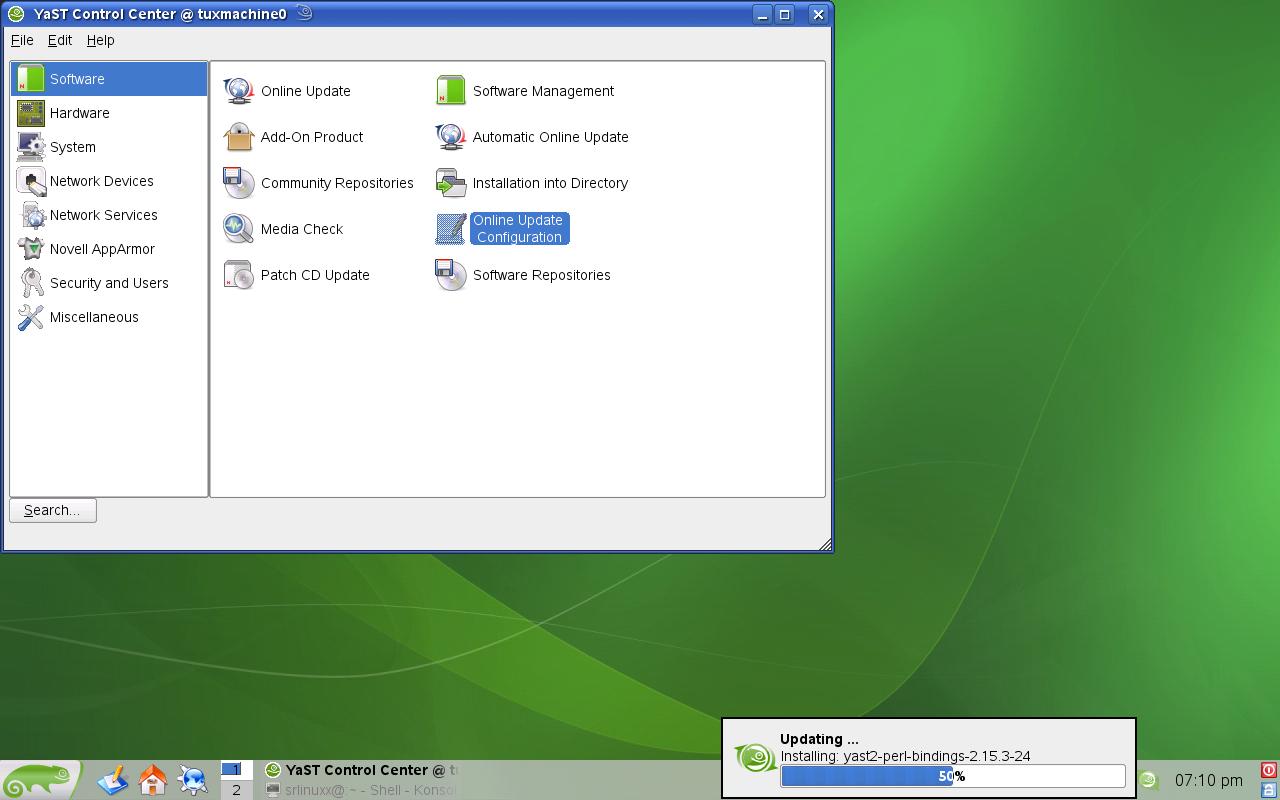The height and width of the screenshot is (800, 1280).
Task: Click the Software Management label
Action: 543,91
